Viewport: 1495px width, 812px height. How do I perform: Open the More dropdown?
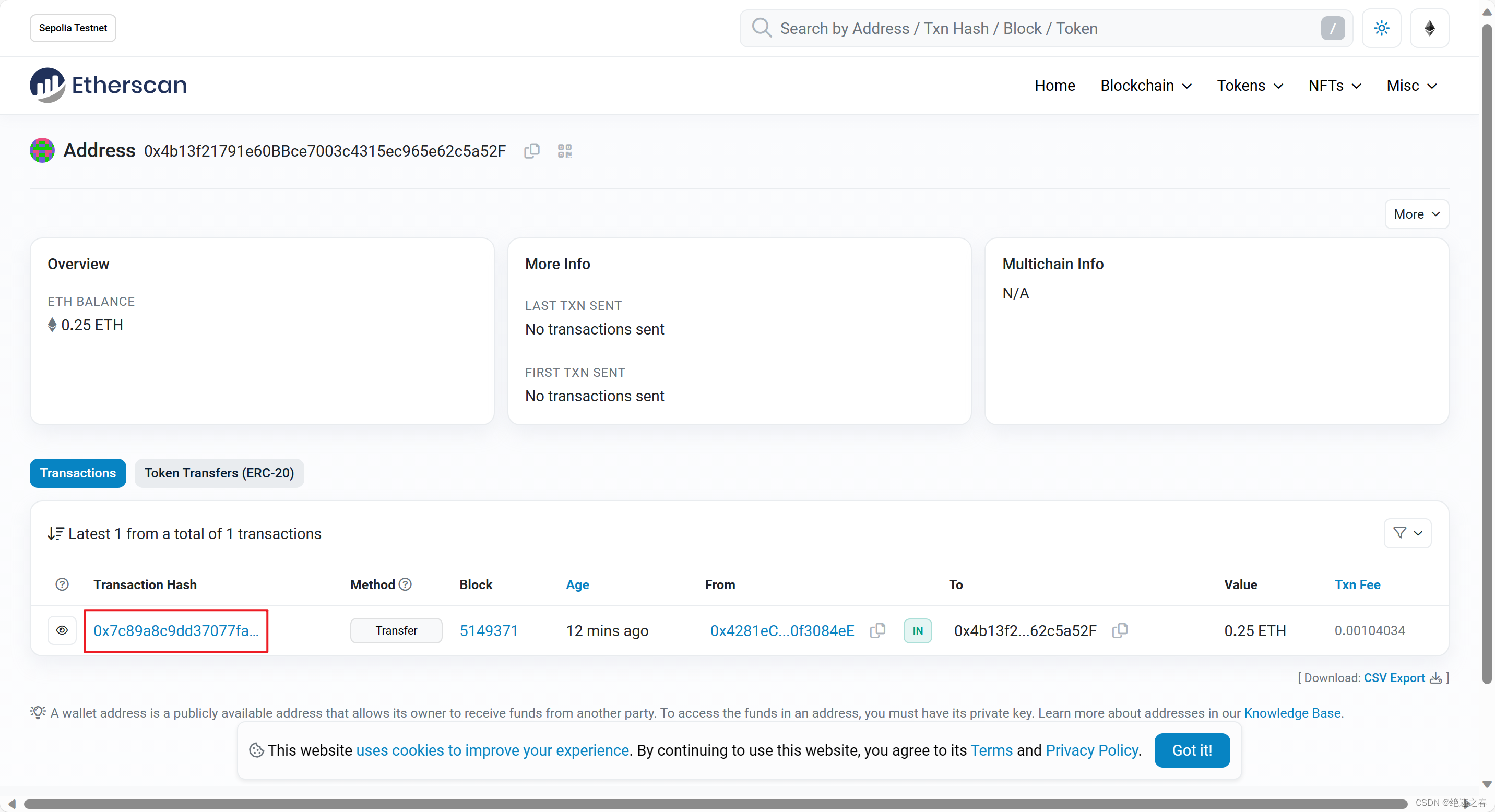(x=1416, y=214)
